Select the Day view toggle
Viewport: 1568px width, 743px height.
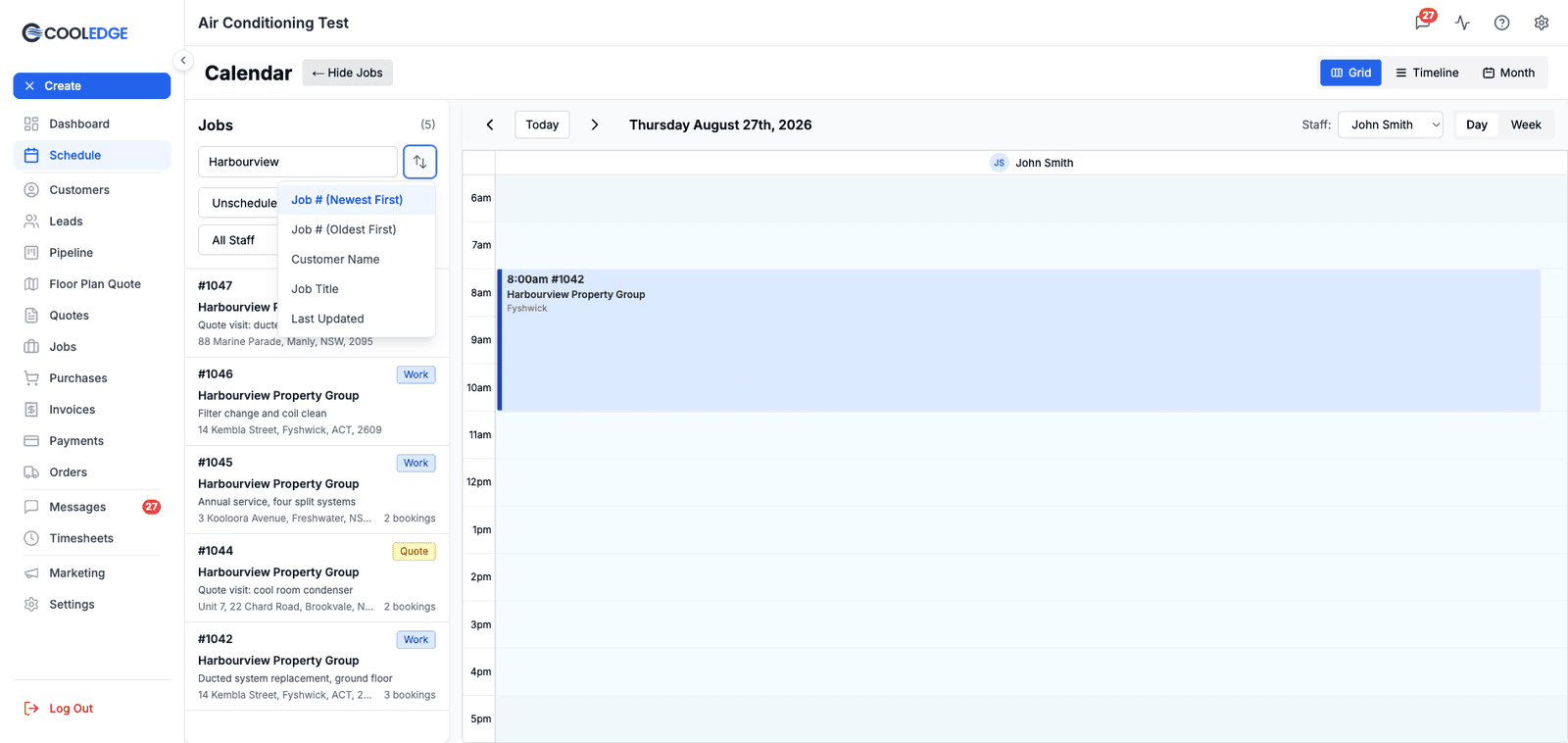click(1477, 124)
